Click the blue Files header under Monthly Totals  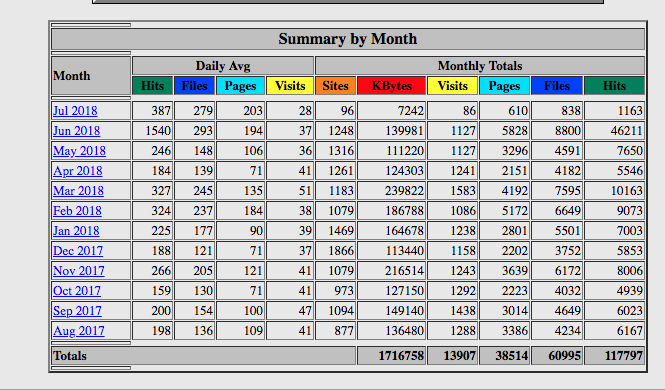tap(557, 86)
